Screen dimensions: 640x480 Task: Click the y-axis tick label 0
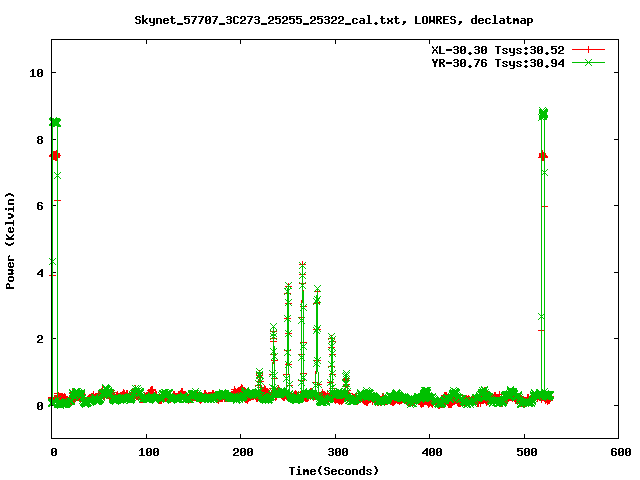pos(40,406)
